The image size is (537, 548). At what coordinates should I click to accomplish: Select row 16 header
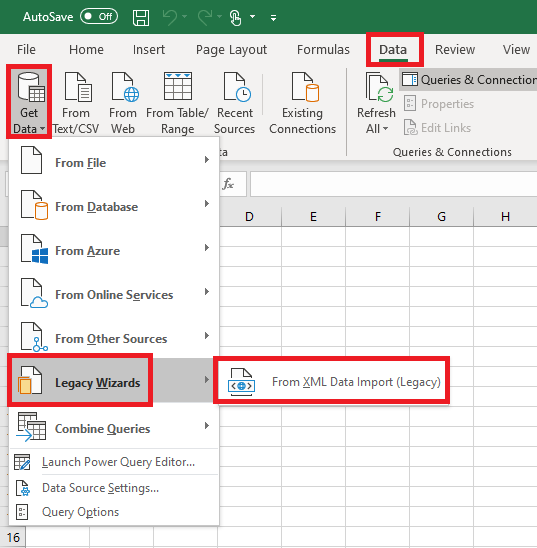(13, 538)
